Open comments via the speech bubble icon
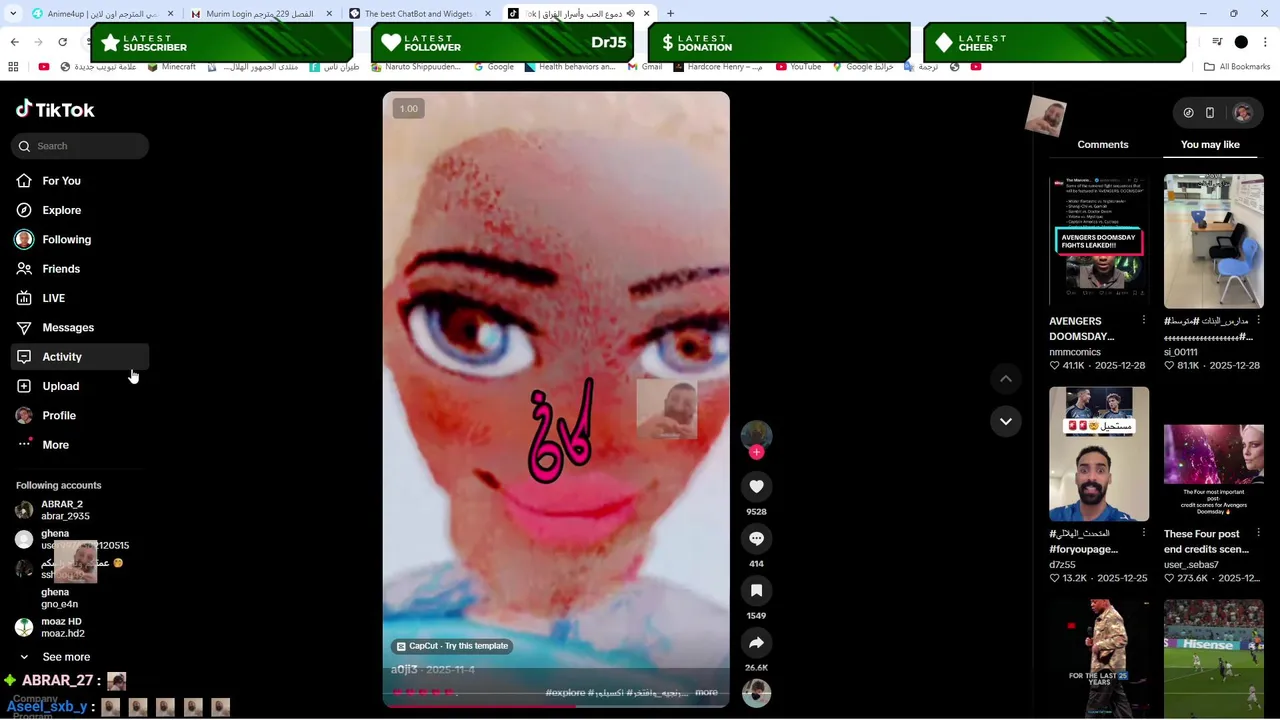The height and width of the screenshot is (720, 1280). 756,538
